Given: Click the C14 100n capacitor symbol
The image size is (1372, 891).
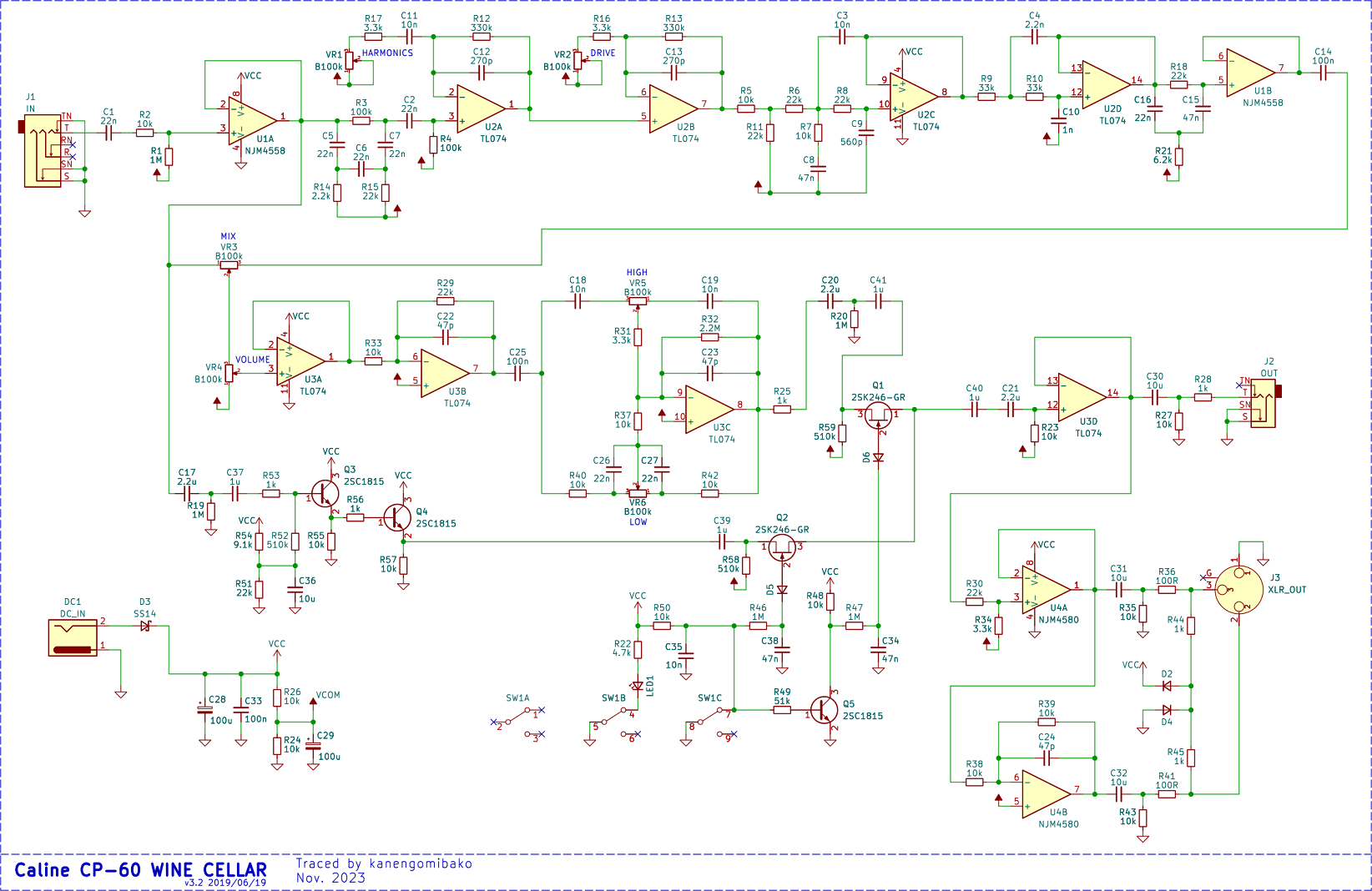Looking at the screenshot, I should (x=1323, y=73).
